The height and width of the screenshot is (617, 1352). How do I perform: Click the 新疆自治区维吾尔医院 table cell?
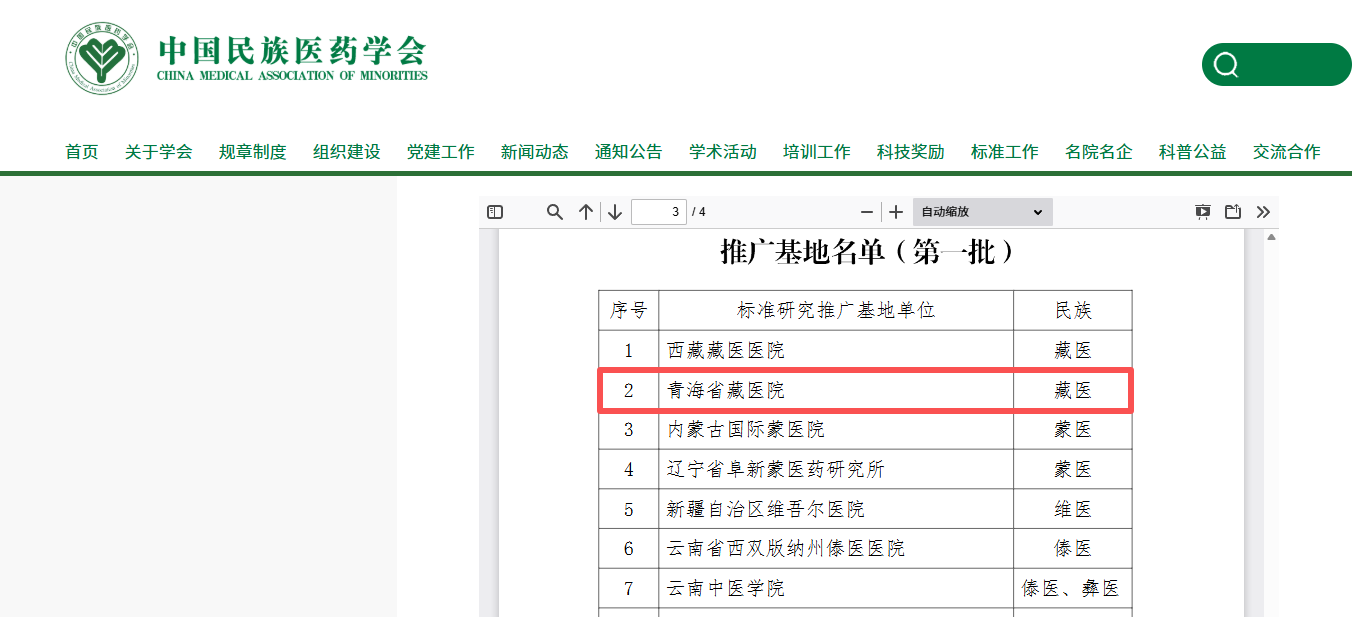pos(836,509)
